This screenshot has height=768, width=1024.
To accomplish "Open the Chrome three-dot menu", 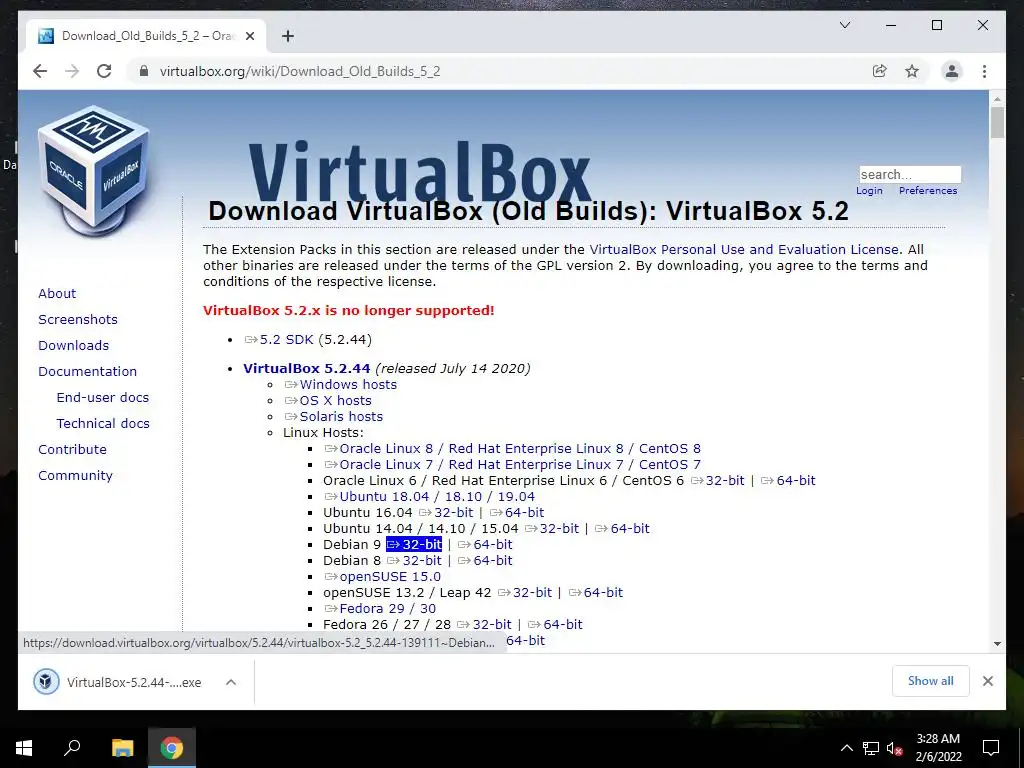I will coord(984,71).
